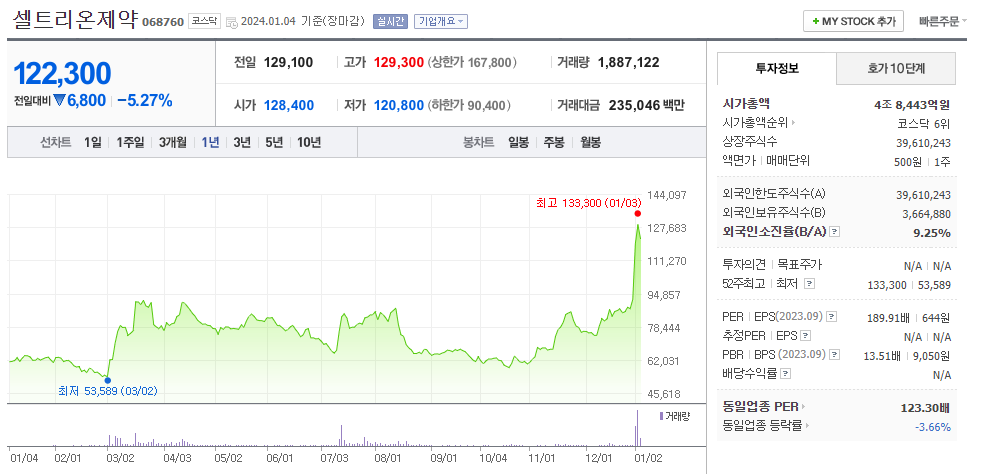Click the PBR value 13.51배
The height and width of the screenshot is (474, 987).
883,356
